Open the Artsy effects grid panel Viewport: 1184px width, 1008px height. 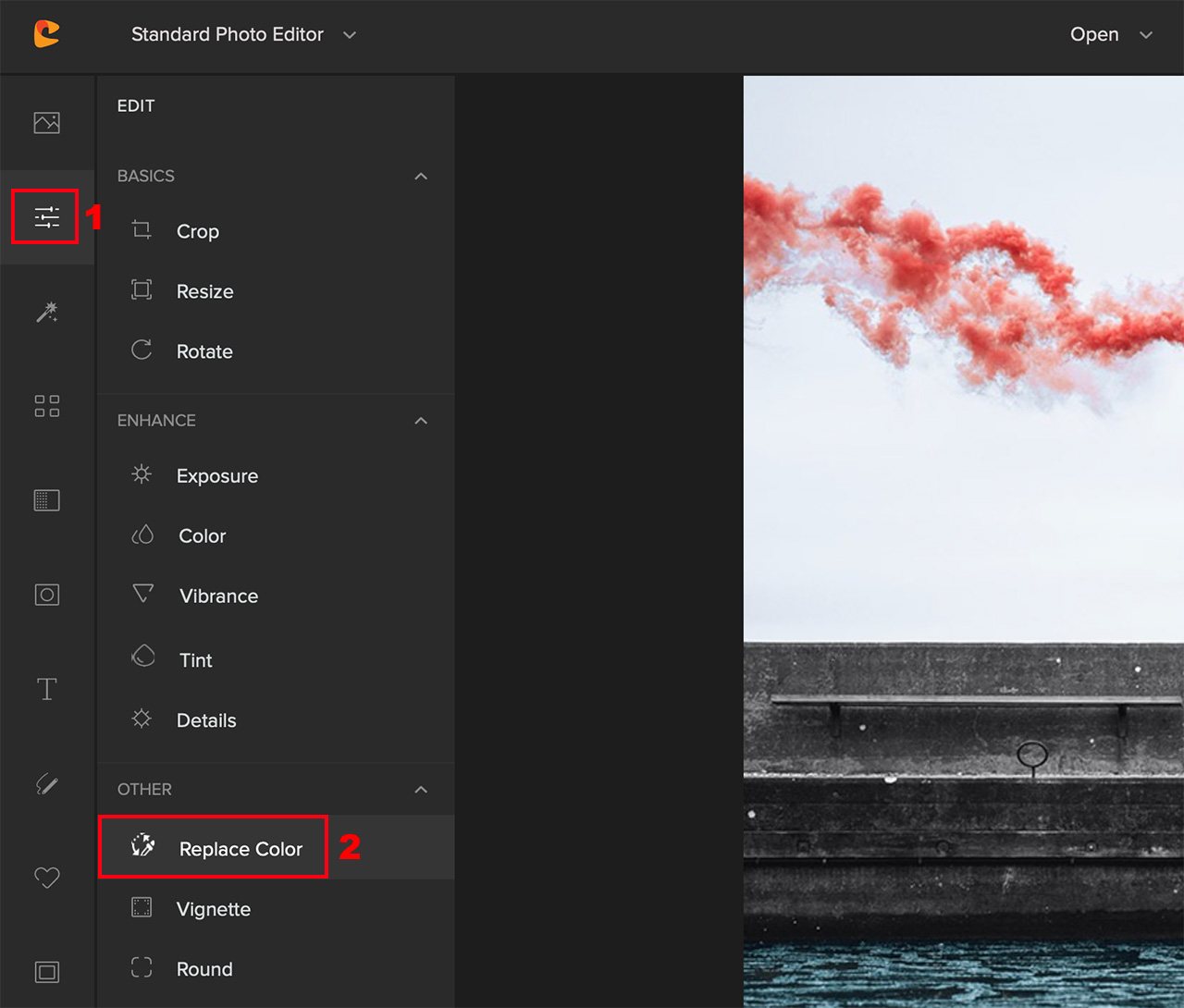click(46, 405)
